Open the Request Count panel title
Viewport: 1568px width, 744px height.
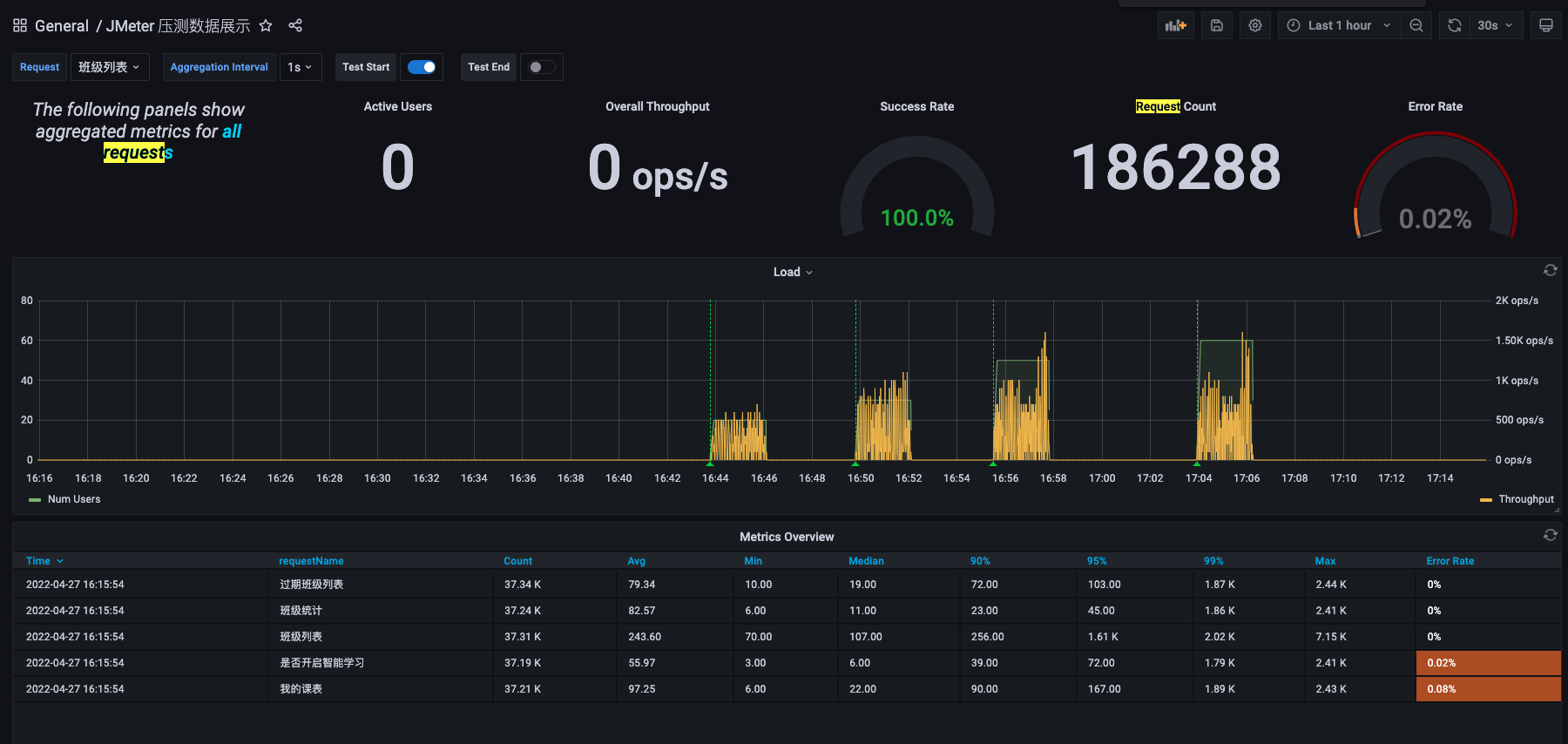point(1176,106)
